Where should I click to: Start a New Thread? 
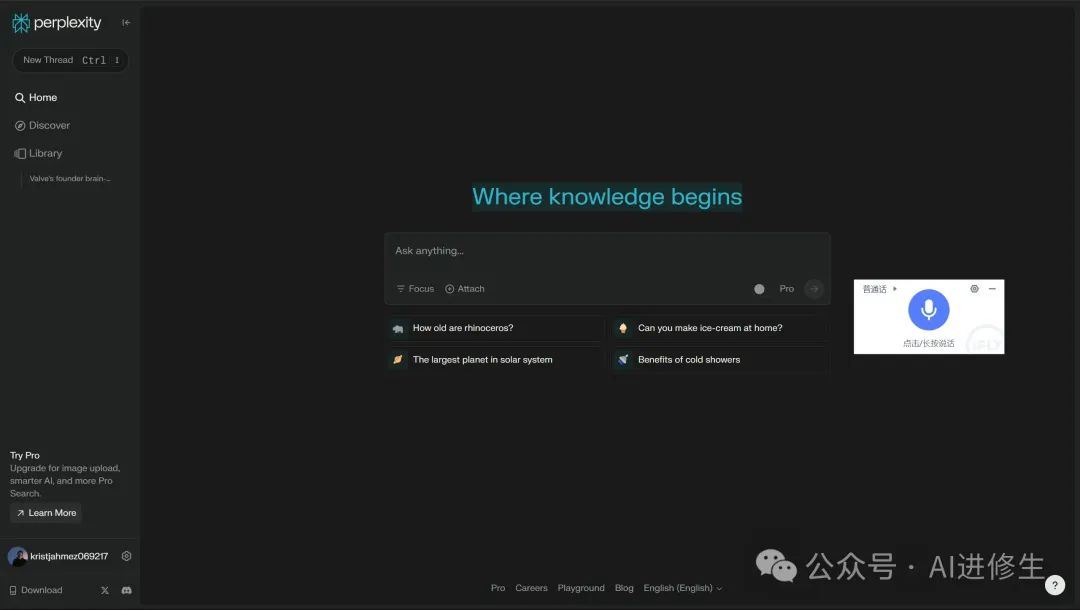70,60
